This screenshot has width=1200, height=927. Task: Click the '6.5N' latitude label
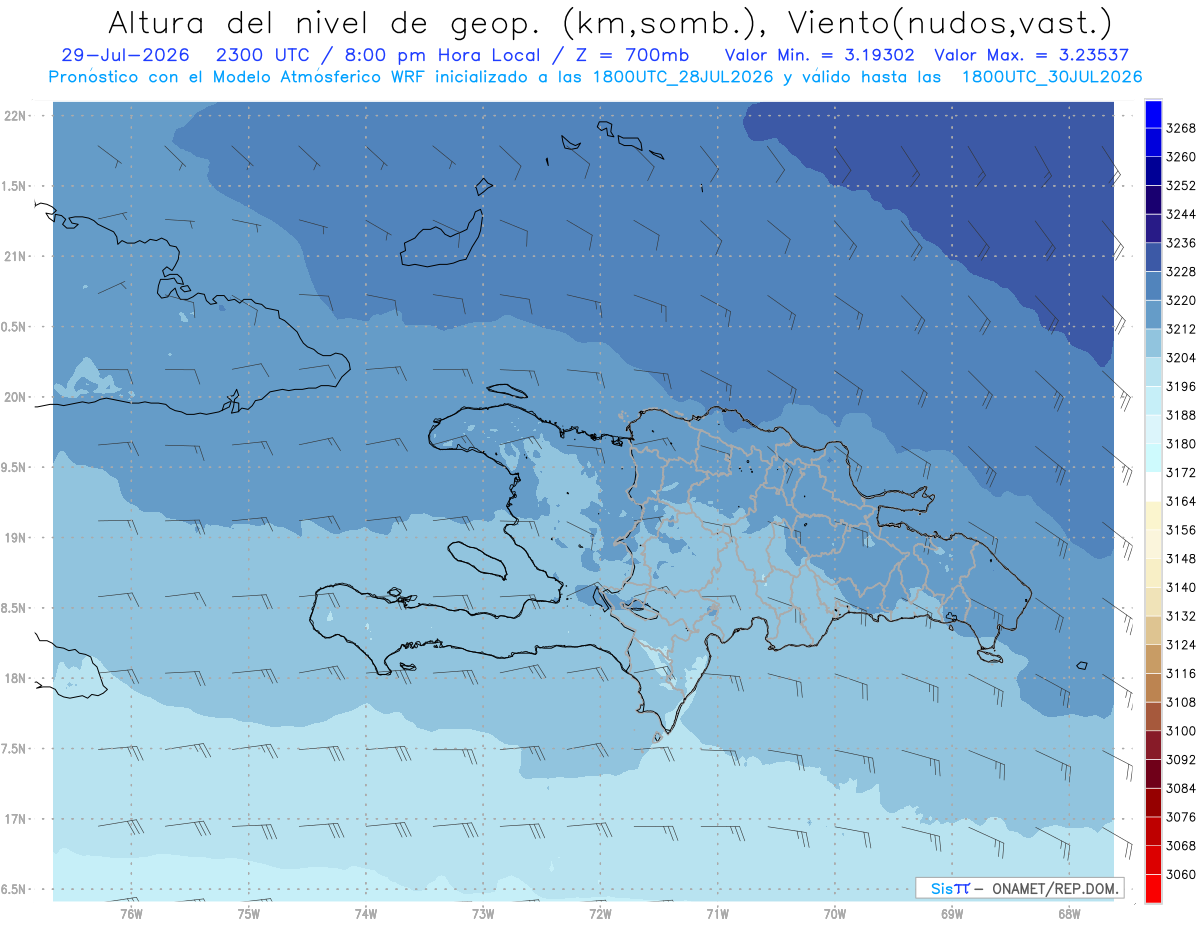point(14,889)
